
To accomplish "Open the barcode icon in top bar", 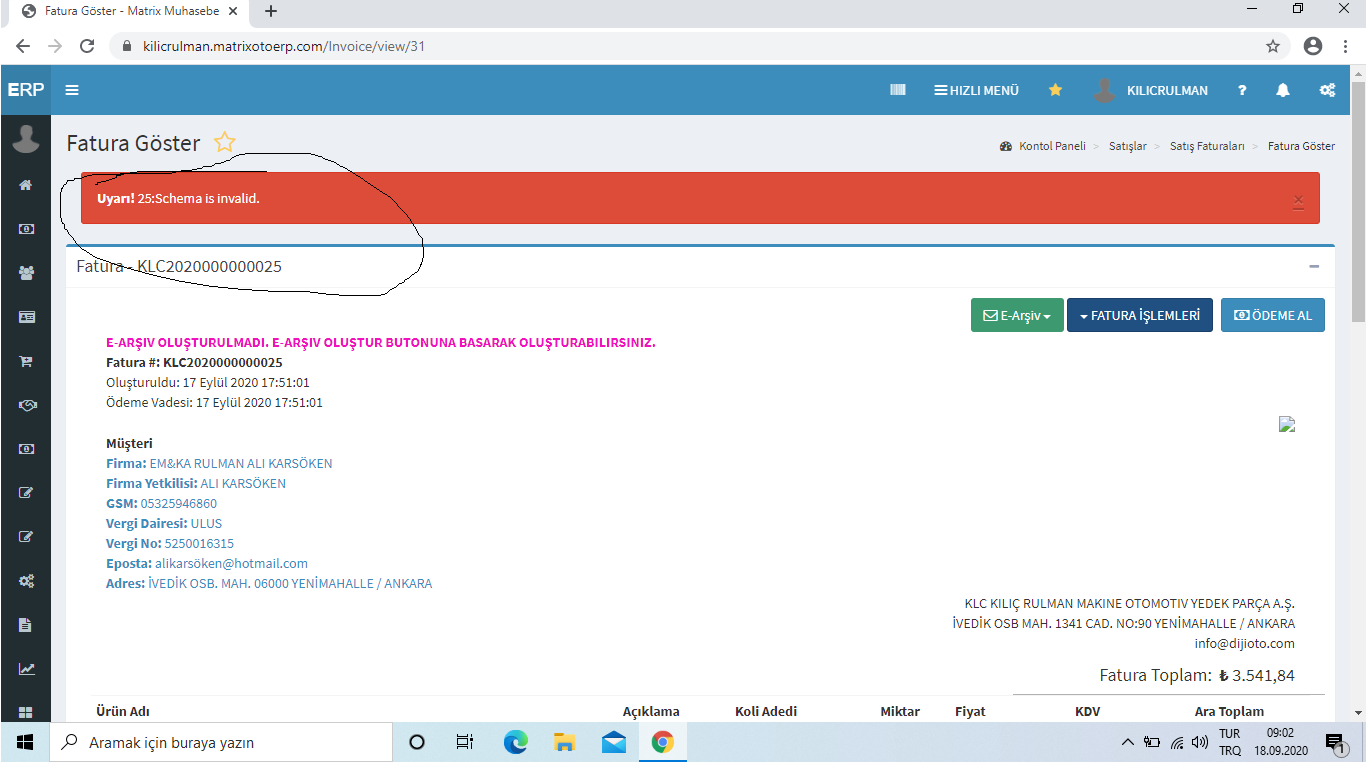I will 897,90.
